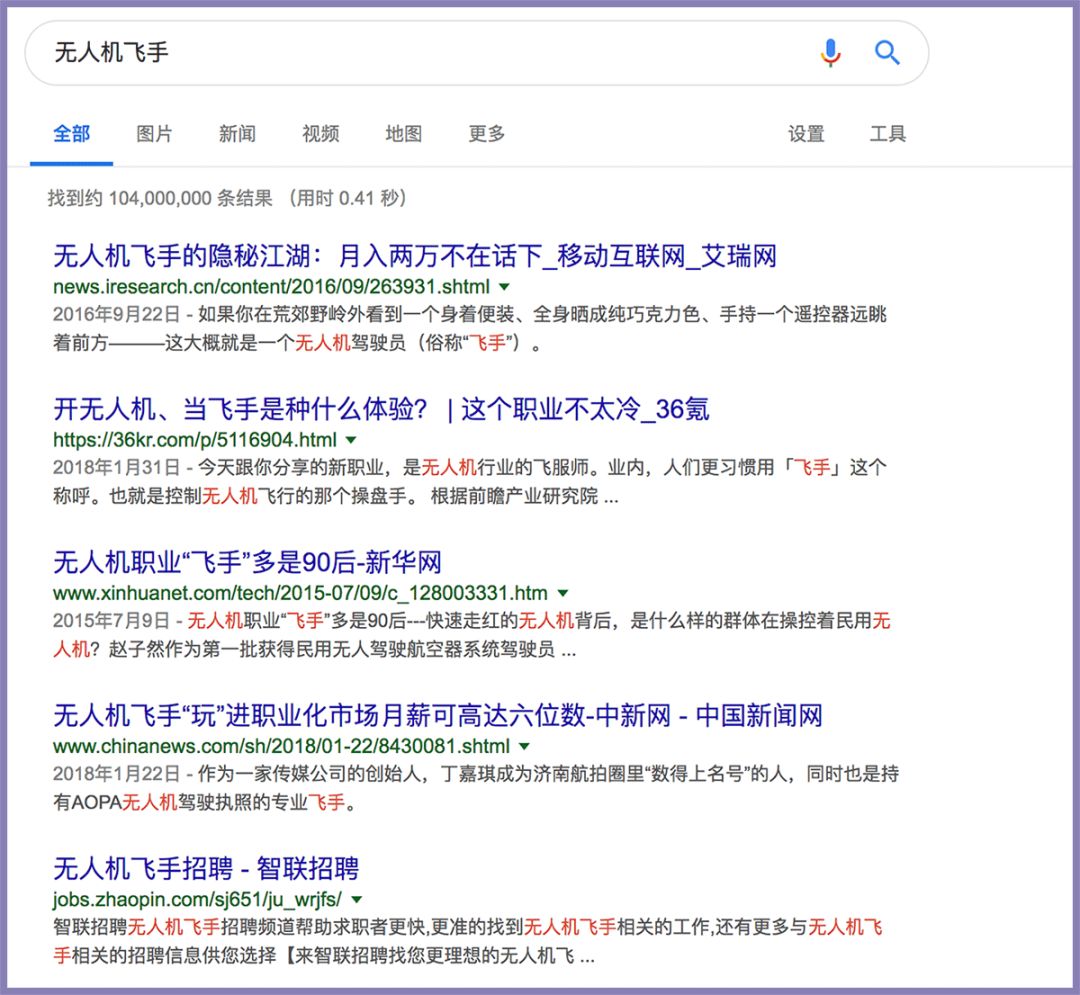Click the 2016年9月22日 snippet date

[x=116, y=315]
